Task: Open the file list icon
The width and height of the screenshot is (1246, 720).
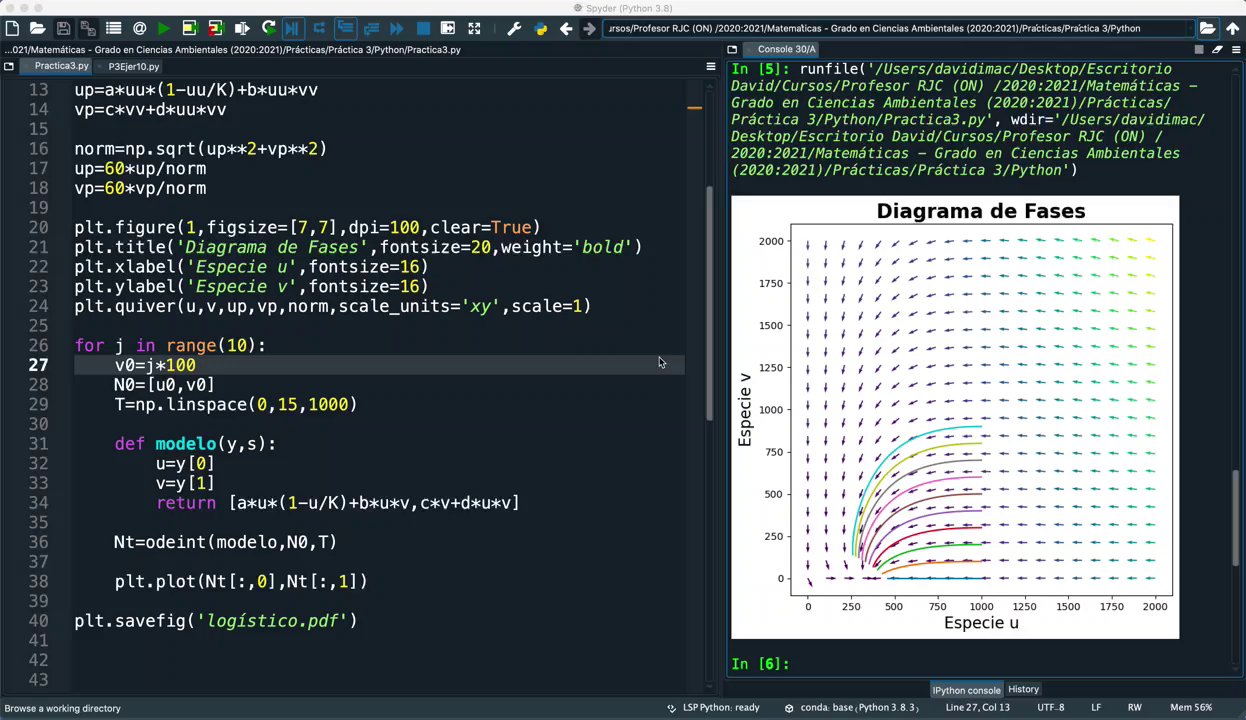Action: click(x=114, y=28)
